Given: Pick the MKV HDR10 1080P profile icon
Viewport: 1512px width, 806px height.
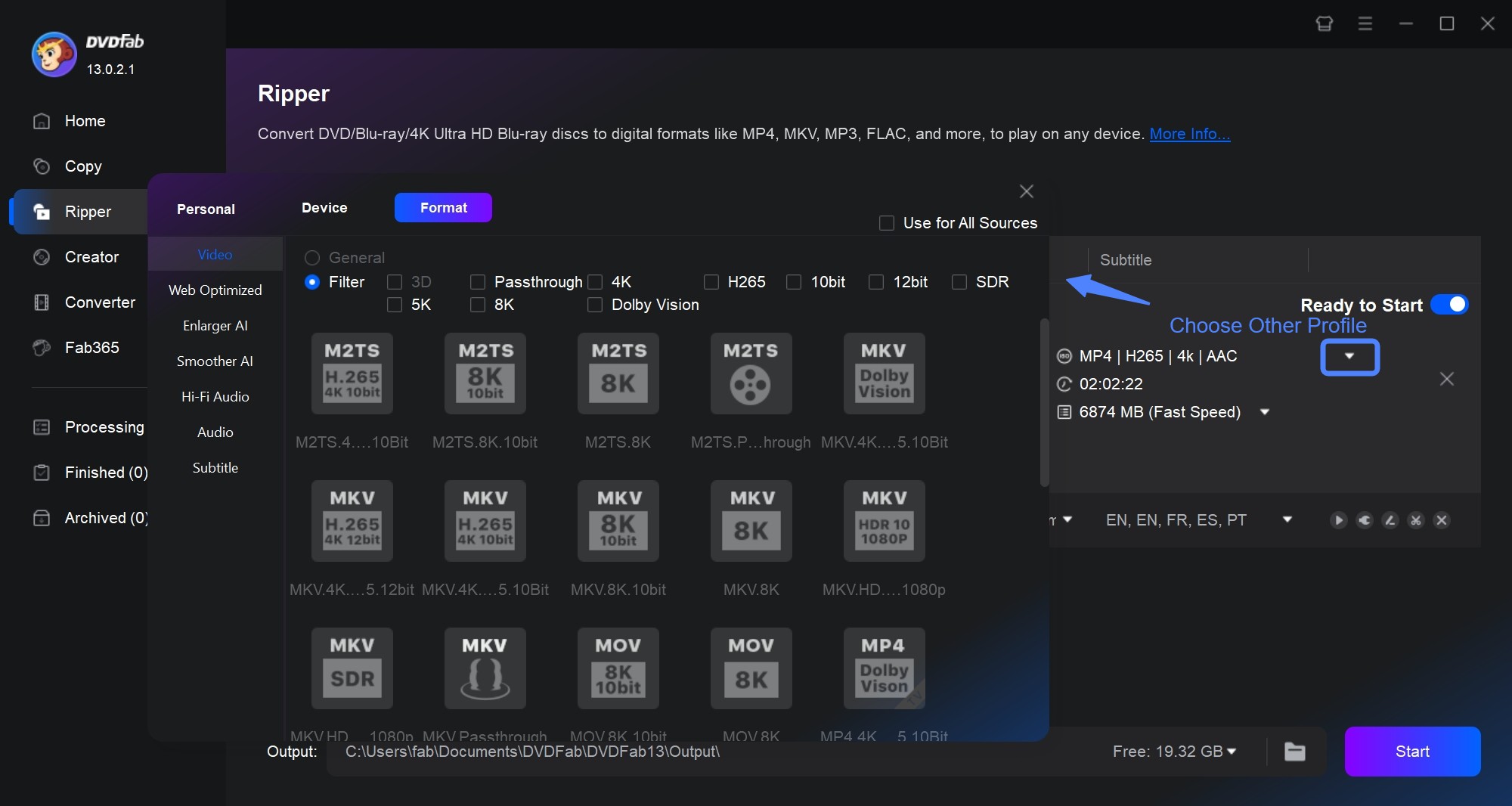Looking at the screenshot, I should (885, 521).
